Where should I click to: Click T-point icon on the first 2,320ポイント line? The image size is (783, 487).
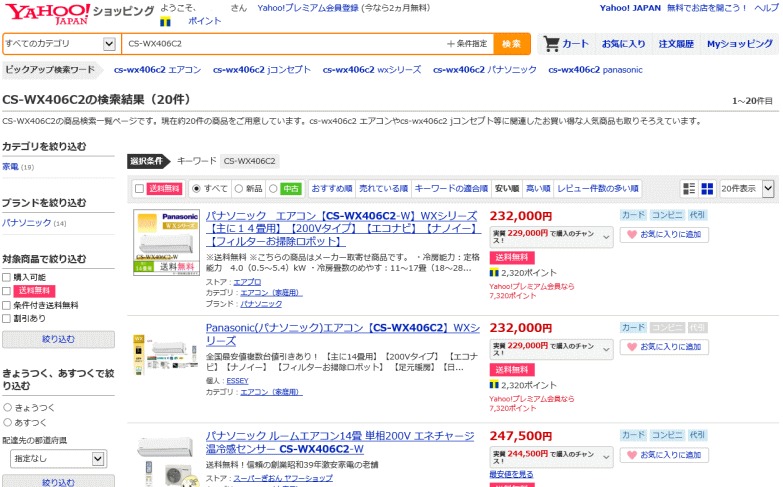[494, 273]
